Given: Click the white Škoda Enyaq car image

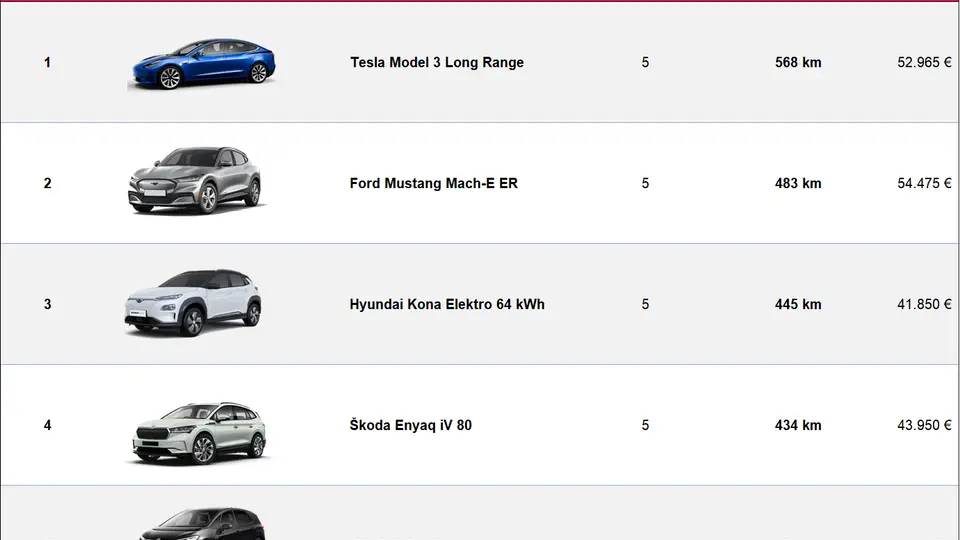Looking at the screenshot, I should pyautogui.click(x=200, y=433).
